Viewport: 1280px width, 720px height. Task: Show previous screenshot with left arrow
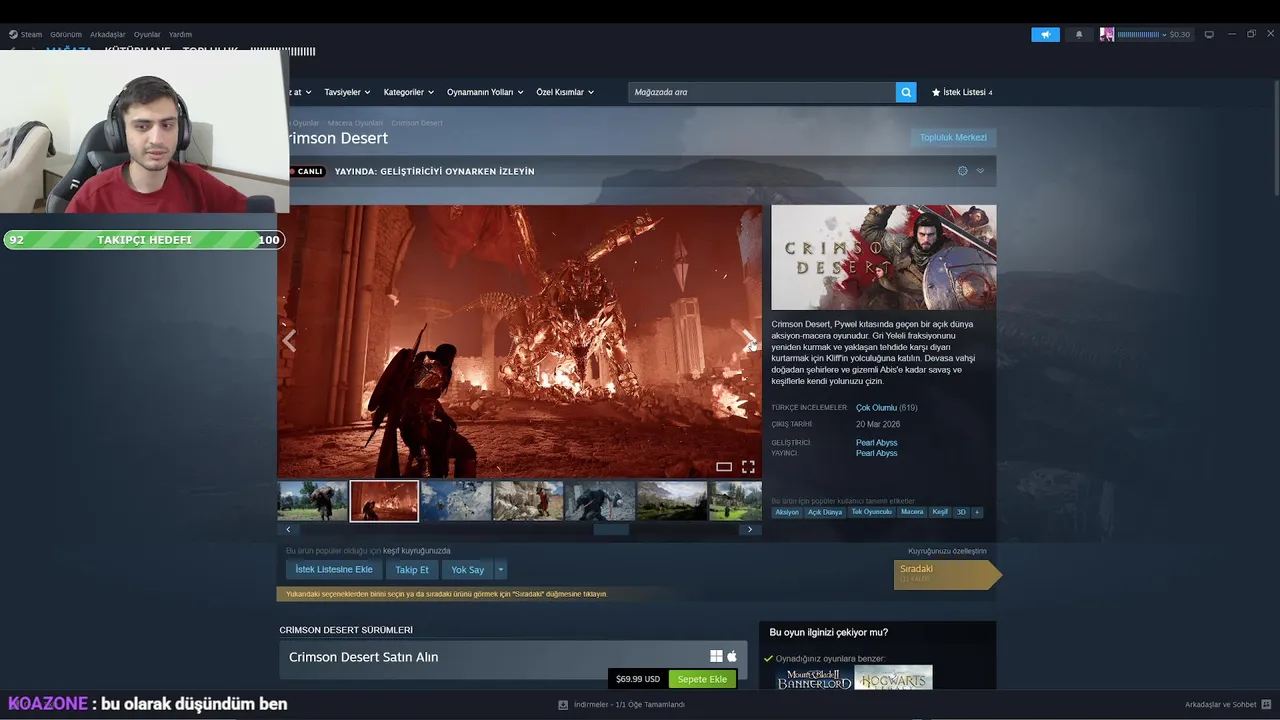pos(290,341)
